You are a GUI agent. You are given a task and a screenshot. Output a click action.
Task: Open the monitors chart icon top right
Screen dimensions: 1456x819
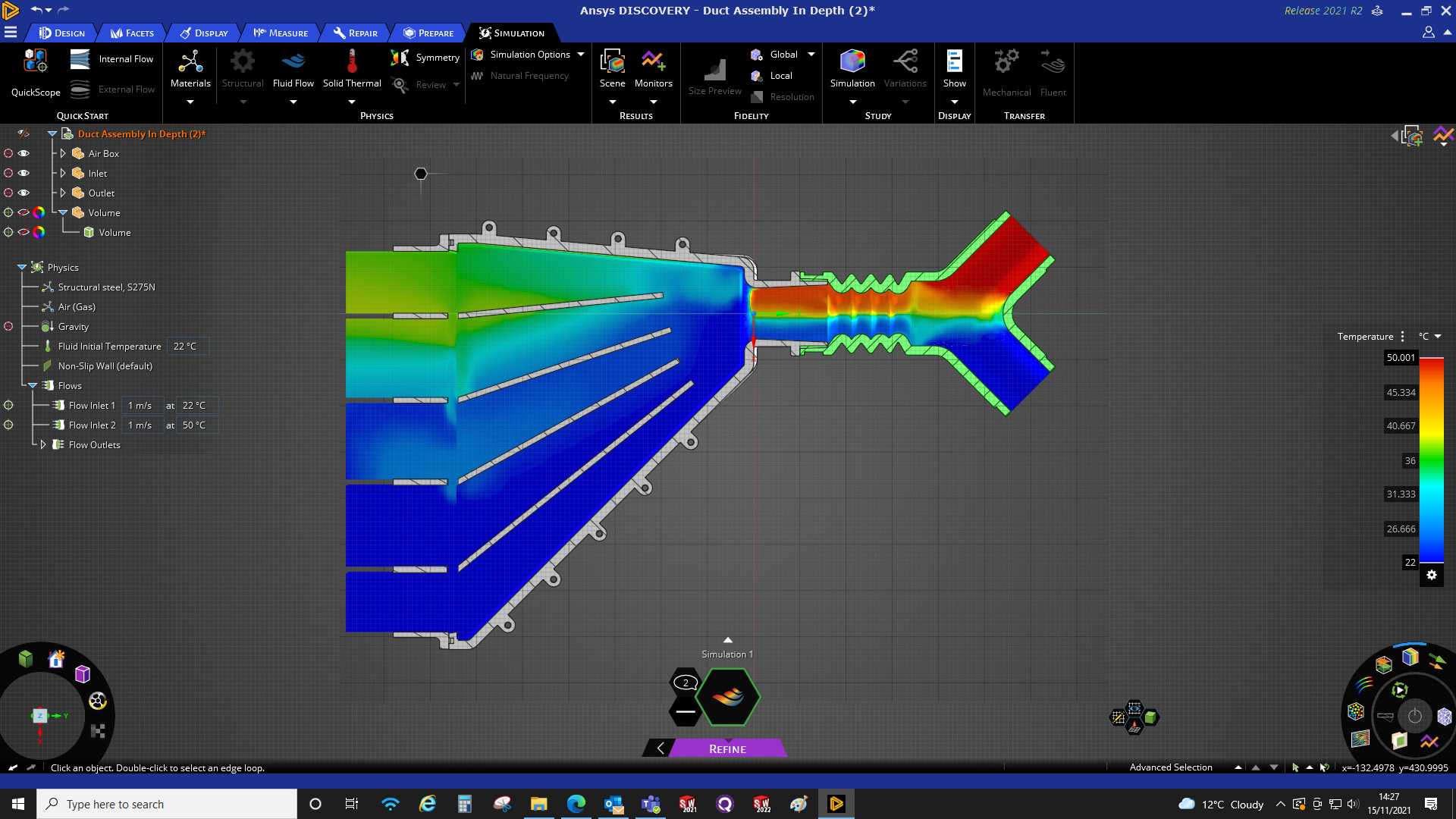pyautogui.click(x=1443, y=136)
